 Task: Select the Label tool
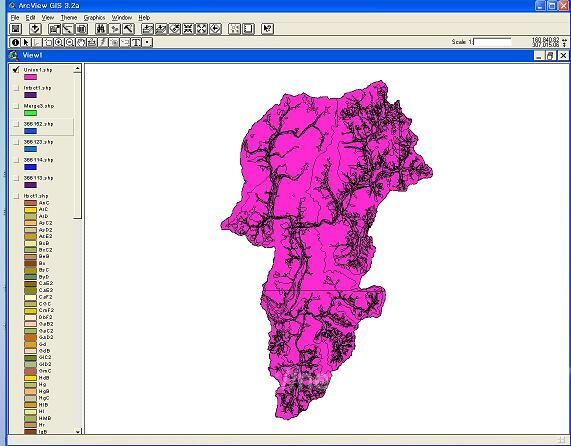pyautogui.click(x=125, y=42)
